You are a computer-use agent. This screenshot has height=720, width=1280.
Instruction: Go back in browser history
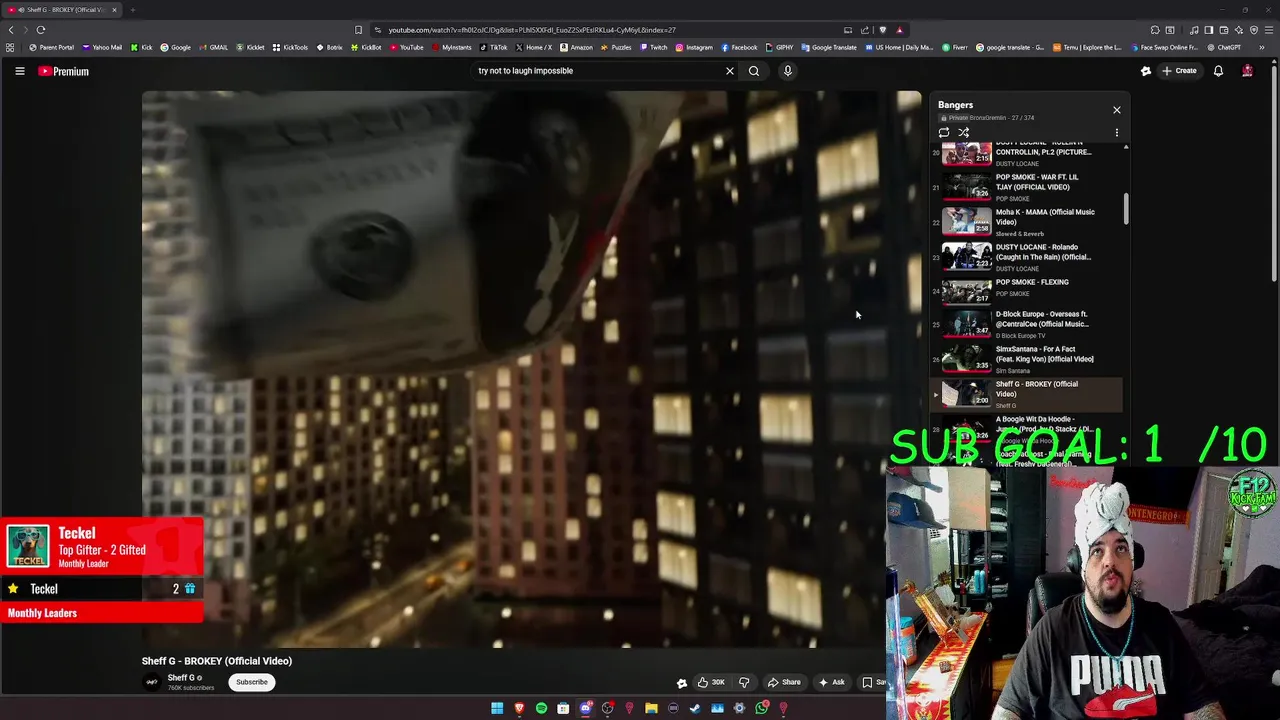pyautogui.click(x=11, y=30)
